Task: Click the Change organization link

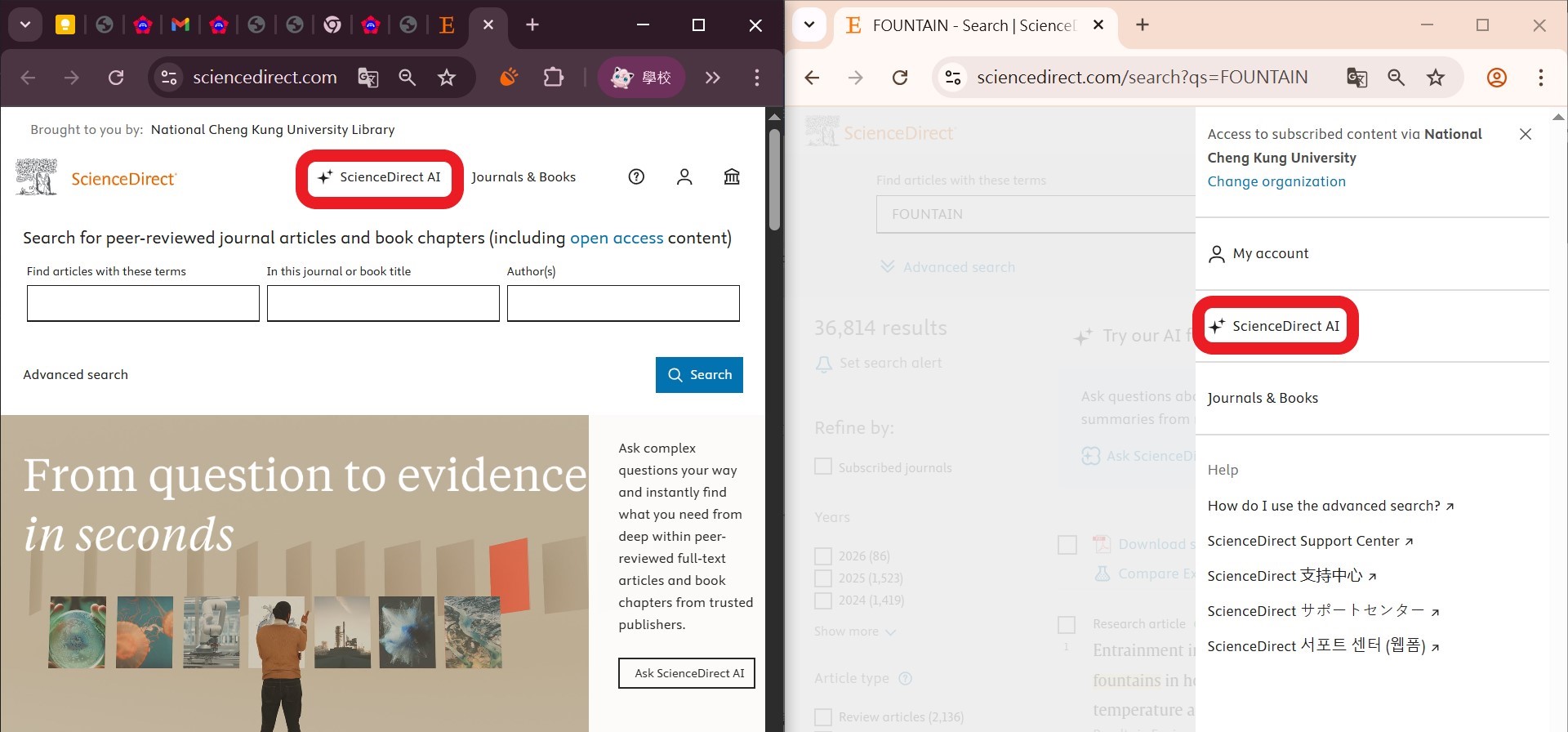Action: tap(1276, 181)
